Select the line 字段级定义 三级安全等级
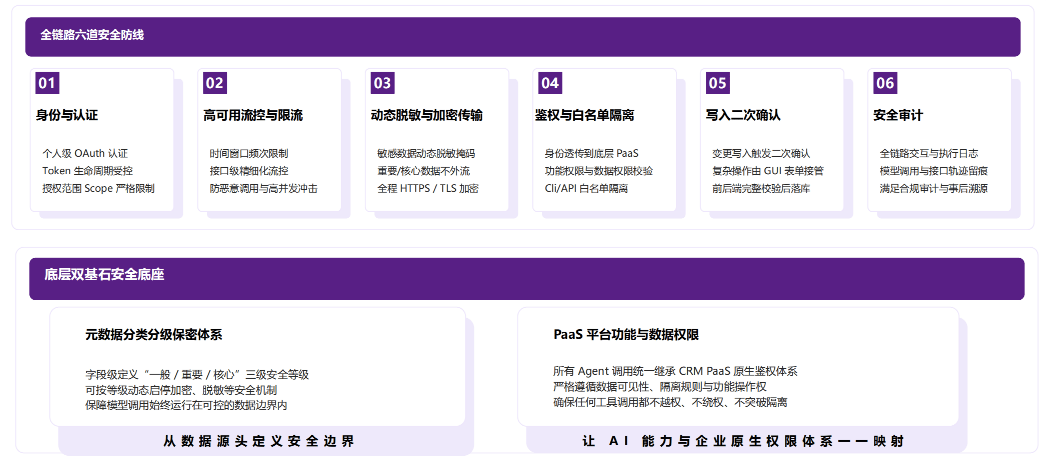The width and height of the screenshot is (1046, 467). 197,375
